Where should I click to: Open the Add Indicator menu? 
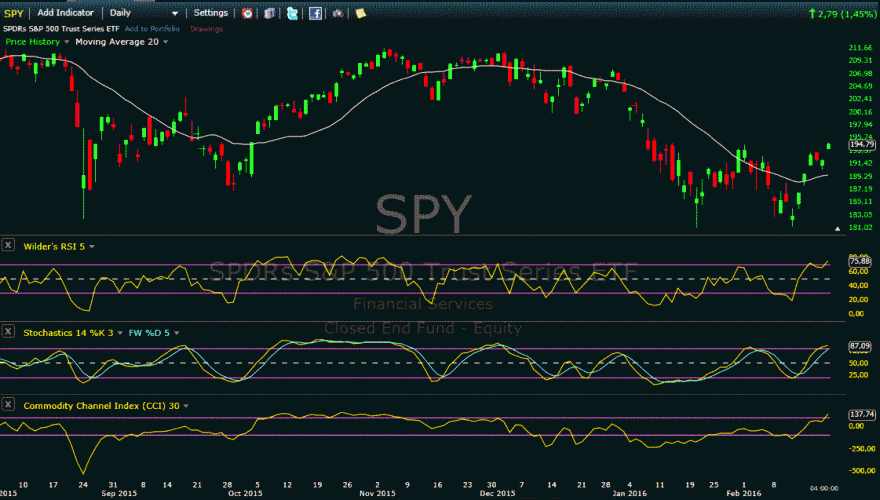(66, 12)
